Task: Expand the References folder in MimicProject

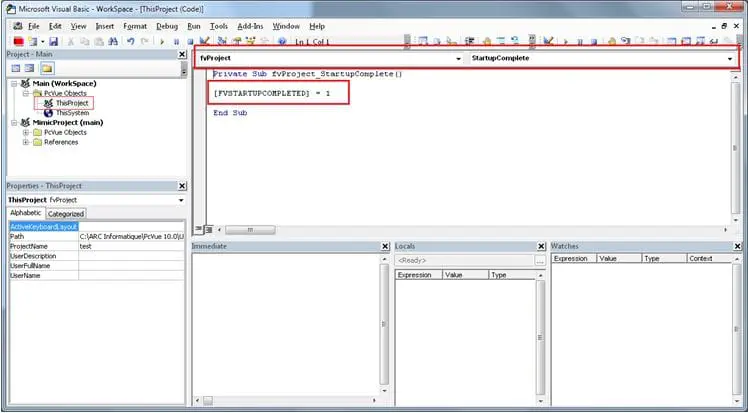Action: point(25,142)
